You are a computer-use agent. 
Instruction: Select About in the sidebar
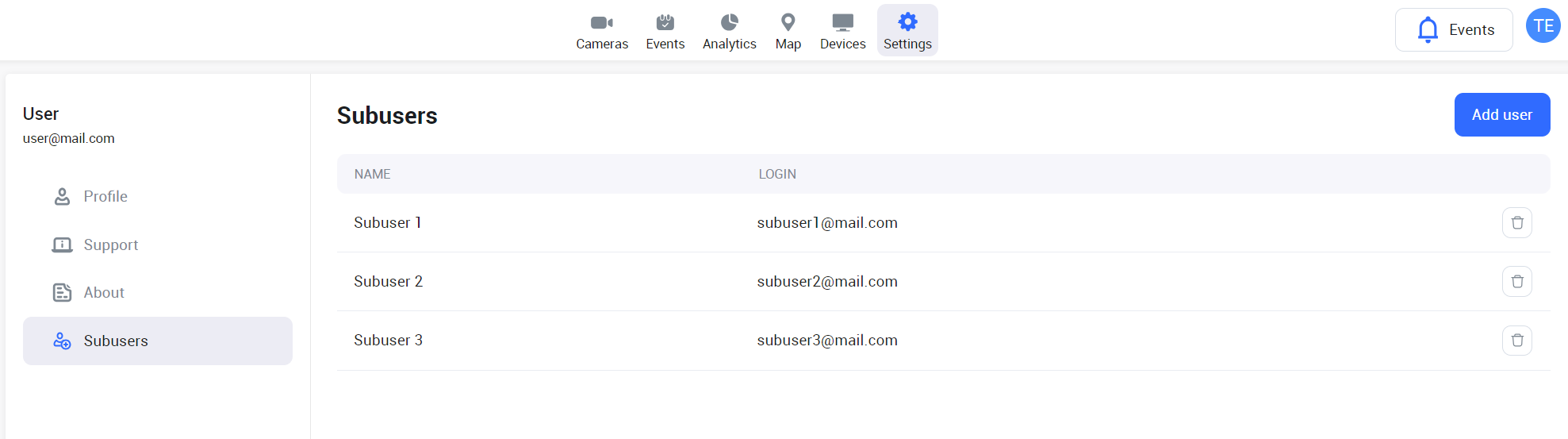[x=104, y=293]
